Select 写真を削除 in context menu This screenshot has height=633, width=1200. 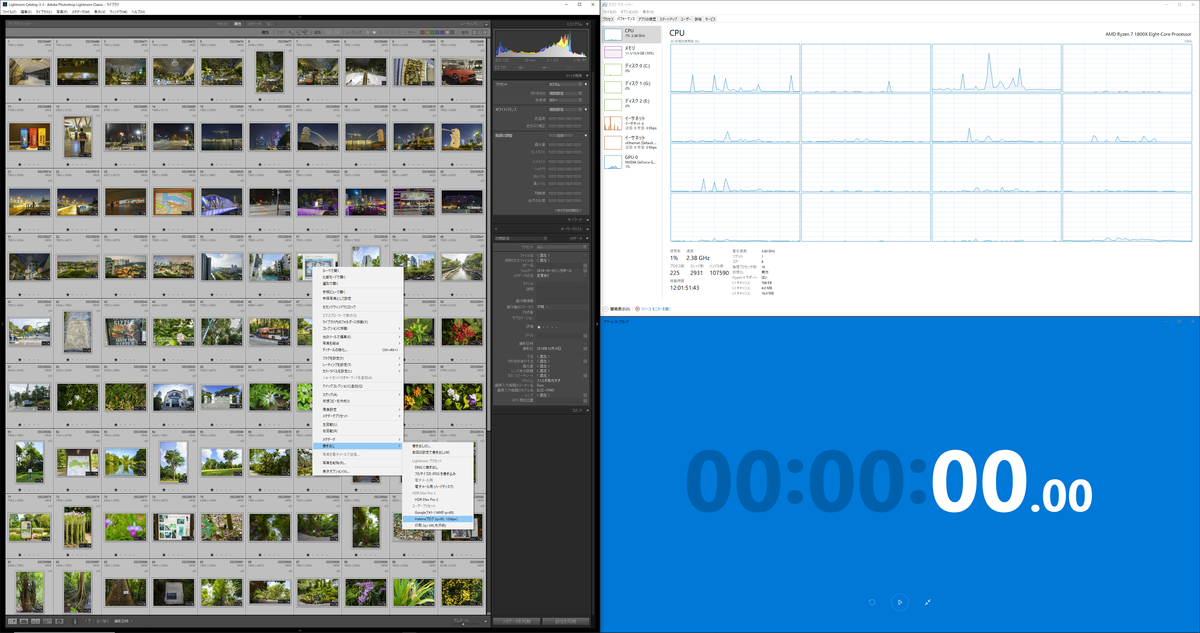pyautogui.click(x=358, y=462)
